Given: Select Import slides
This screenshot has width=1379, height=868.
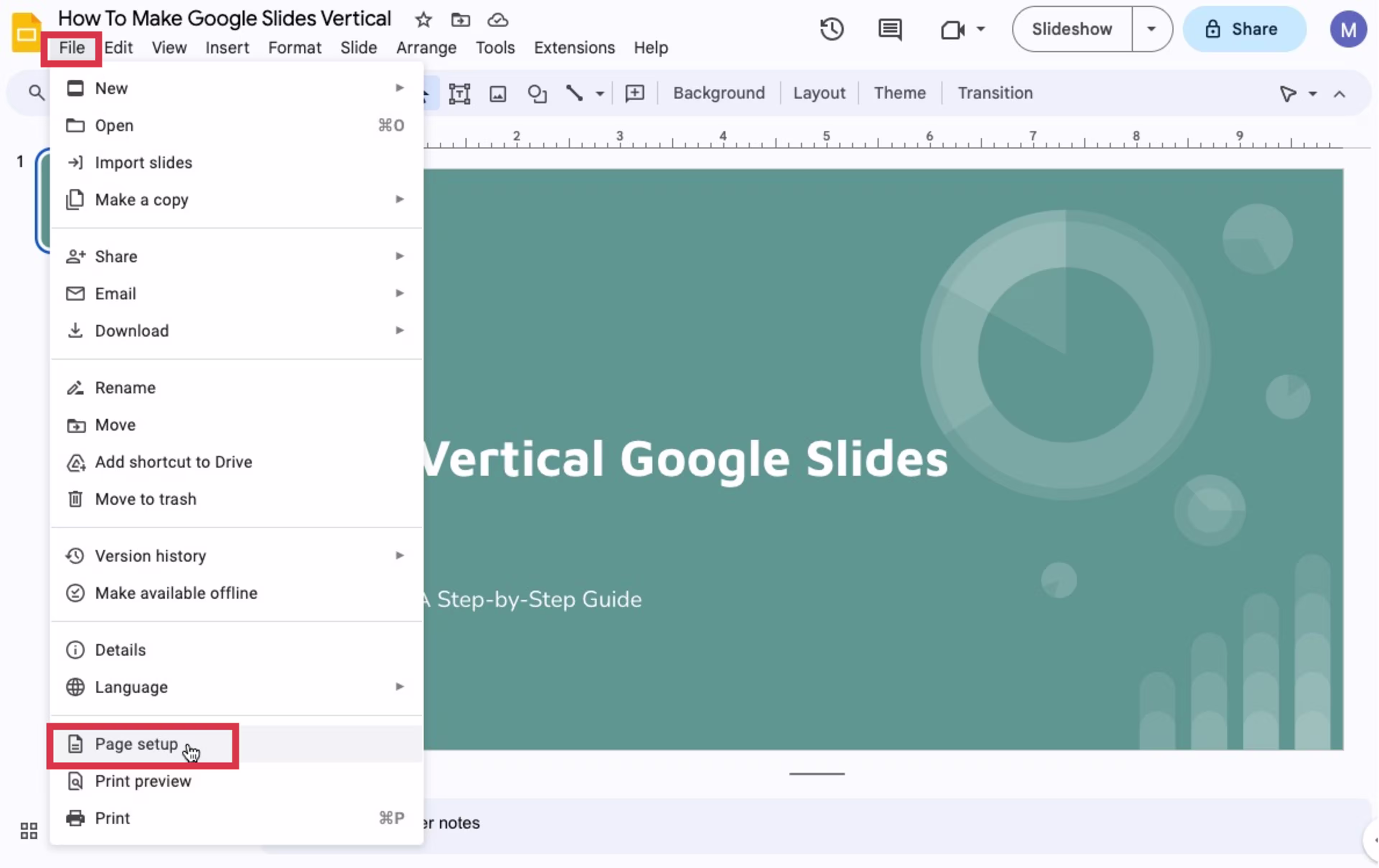Looking at the screenshot, I should (x=236, y=163).
